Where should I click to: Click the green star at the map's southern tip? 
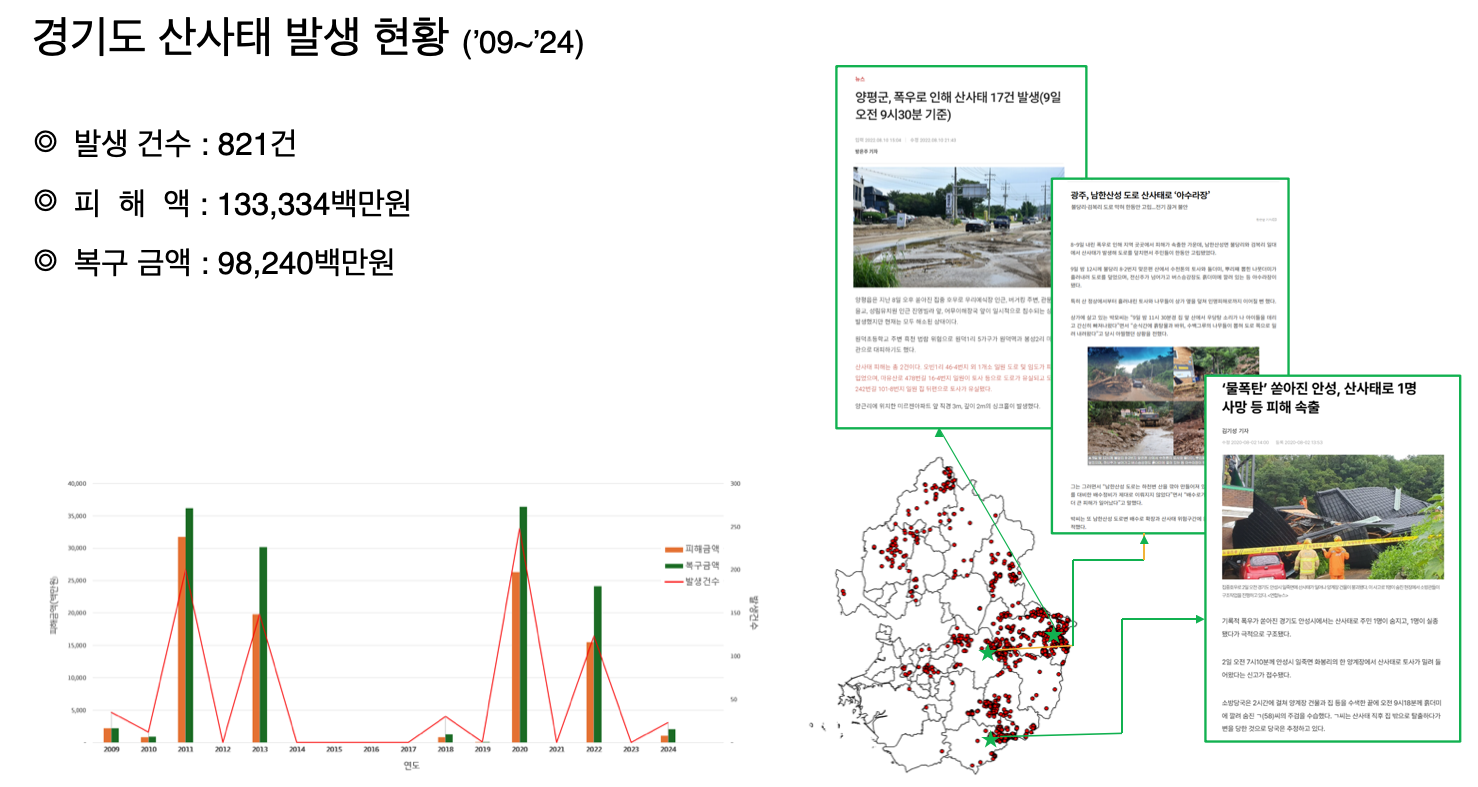click(990, 740)
